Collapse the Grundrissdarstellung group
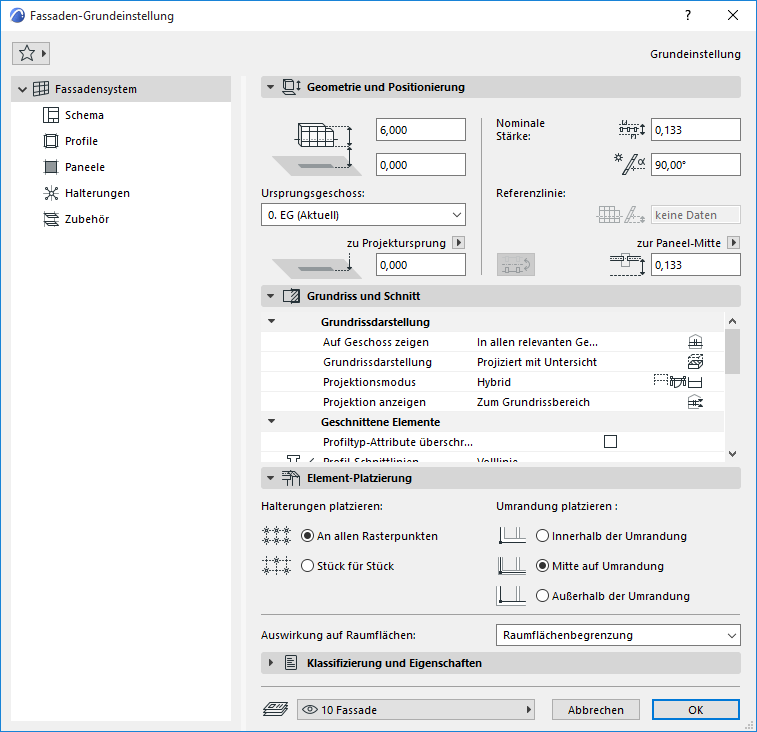The height and width of the screenshot is (732, 757). tap(272, 322)
